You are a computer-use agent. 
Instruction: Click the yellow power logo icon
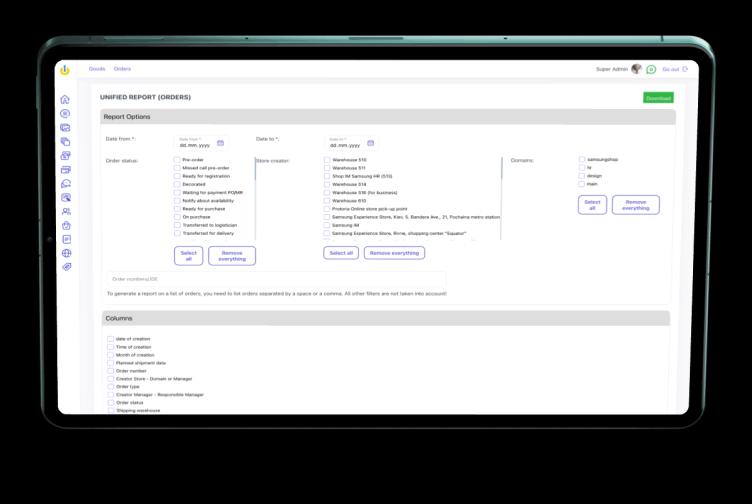click(65, 69)
